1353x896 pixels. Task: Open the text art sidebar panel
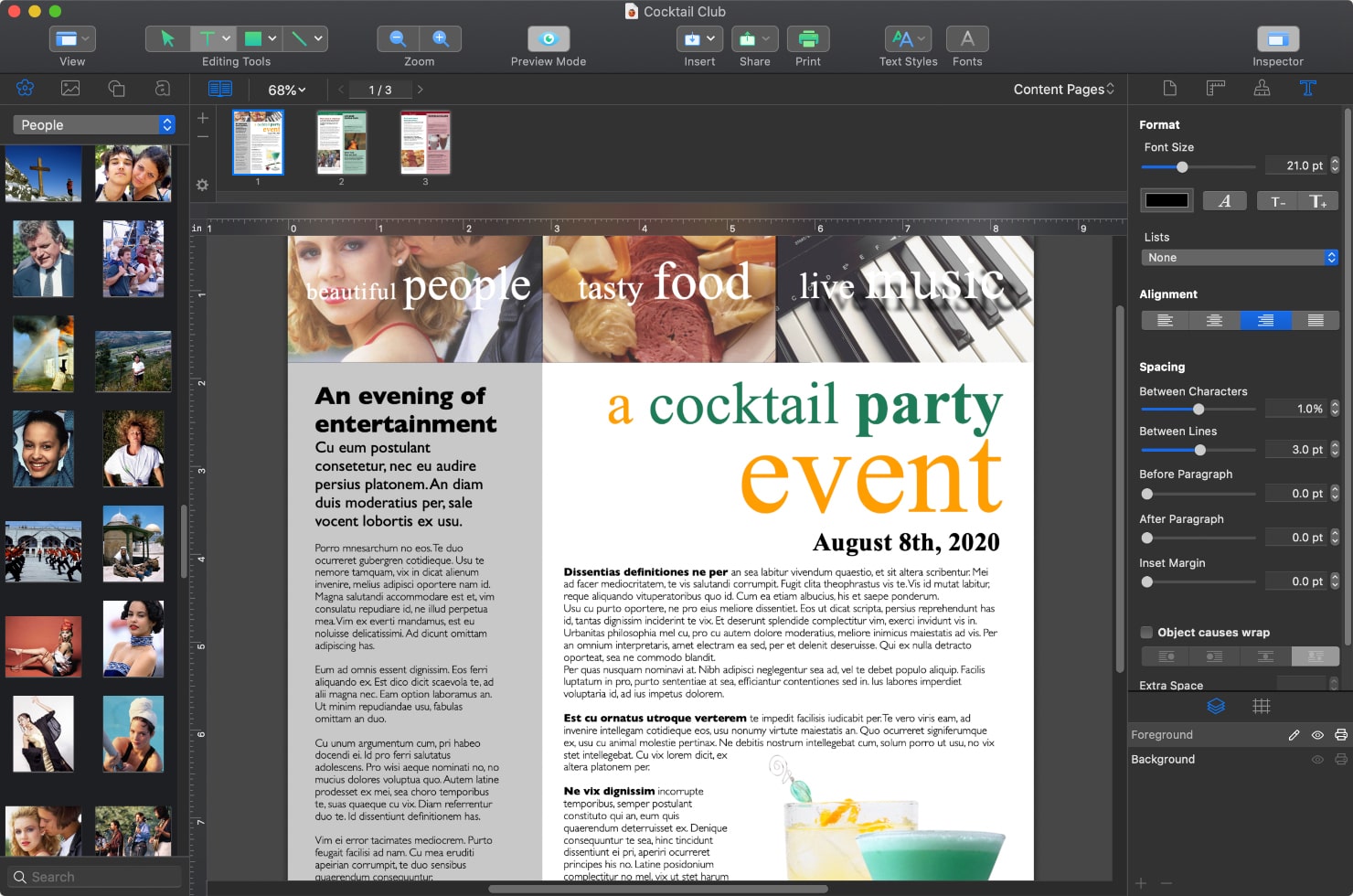[161, 88]
